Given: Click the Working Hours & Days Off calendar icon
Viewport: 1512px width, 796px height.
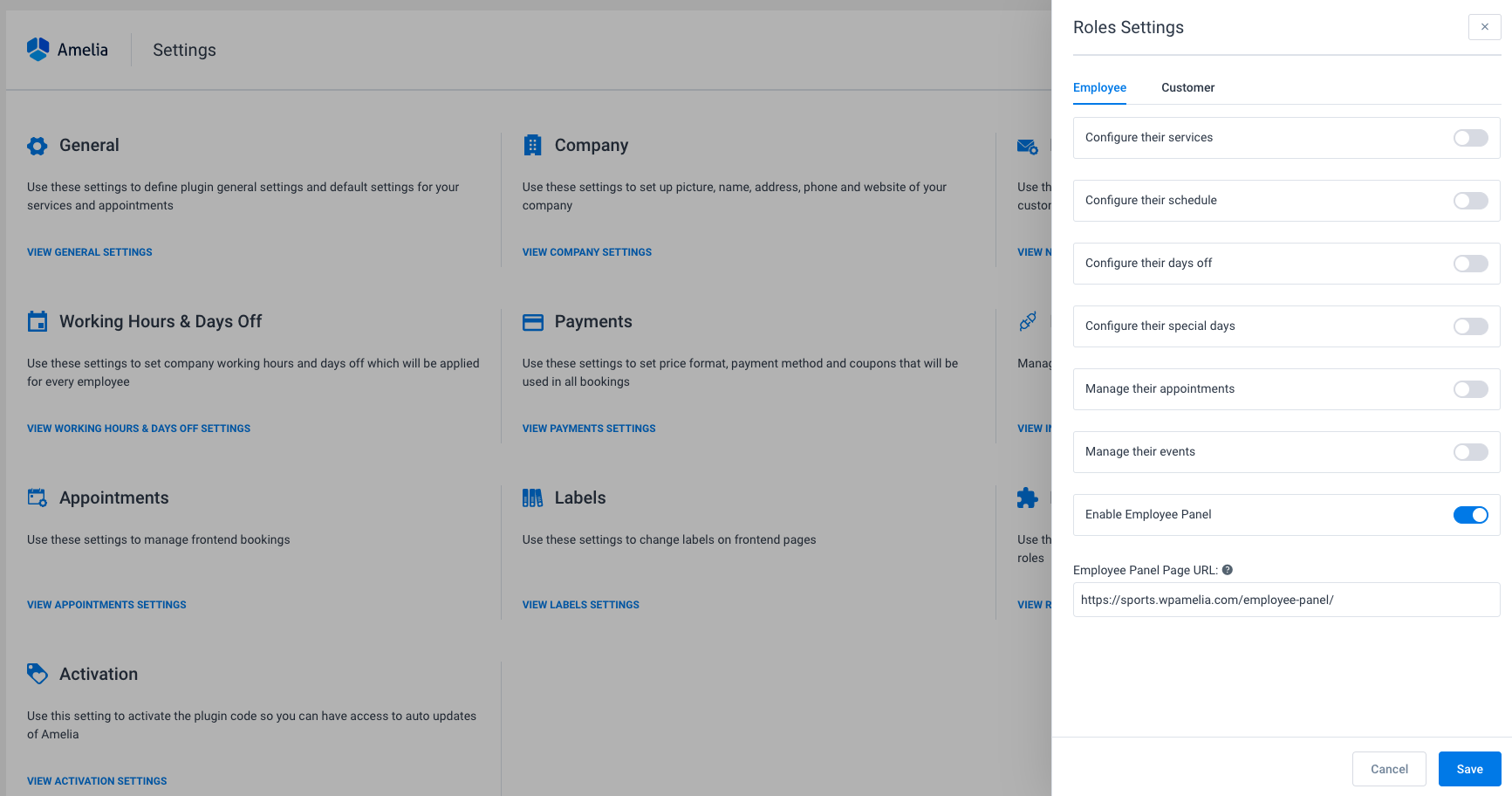Looking at the screenshot, I should [37, 321].
